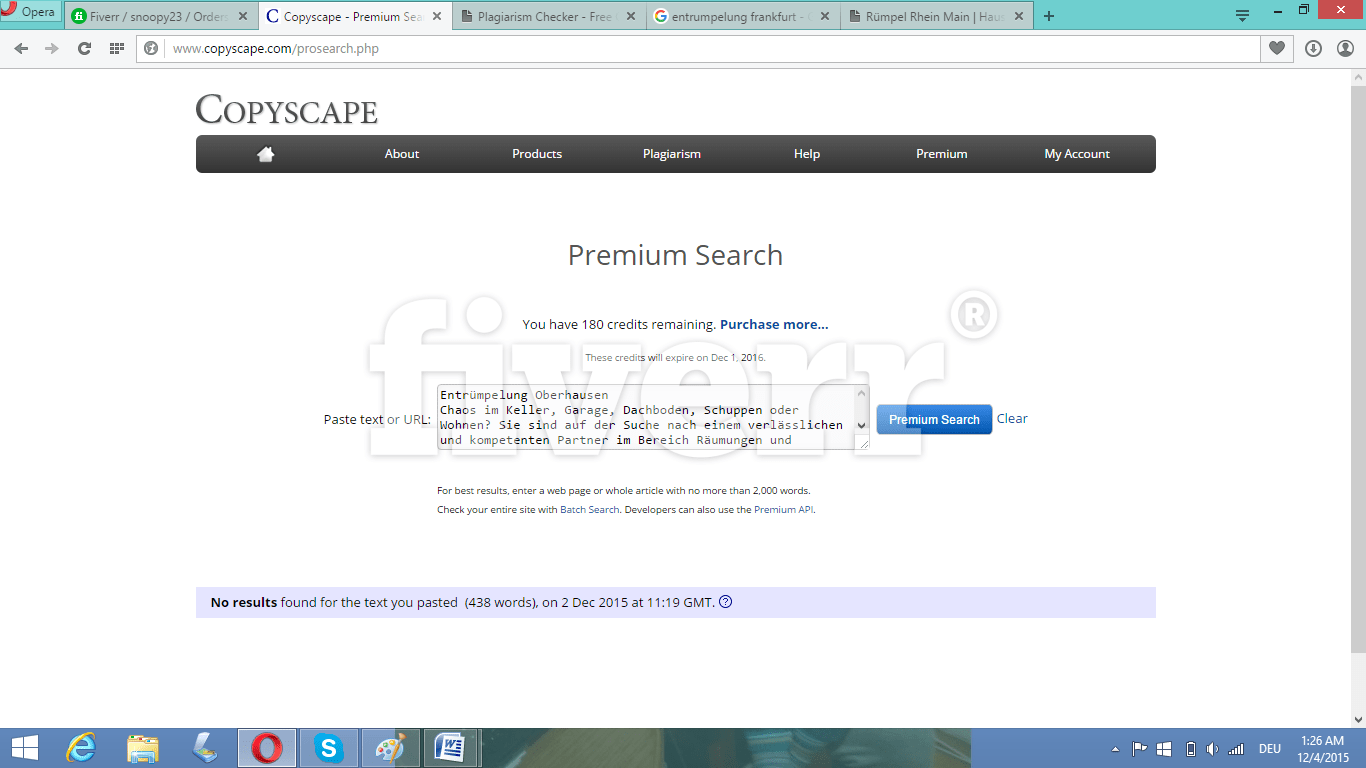
Task: Open Microsoft Word from the taskbar
Action: [451, 748]
